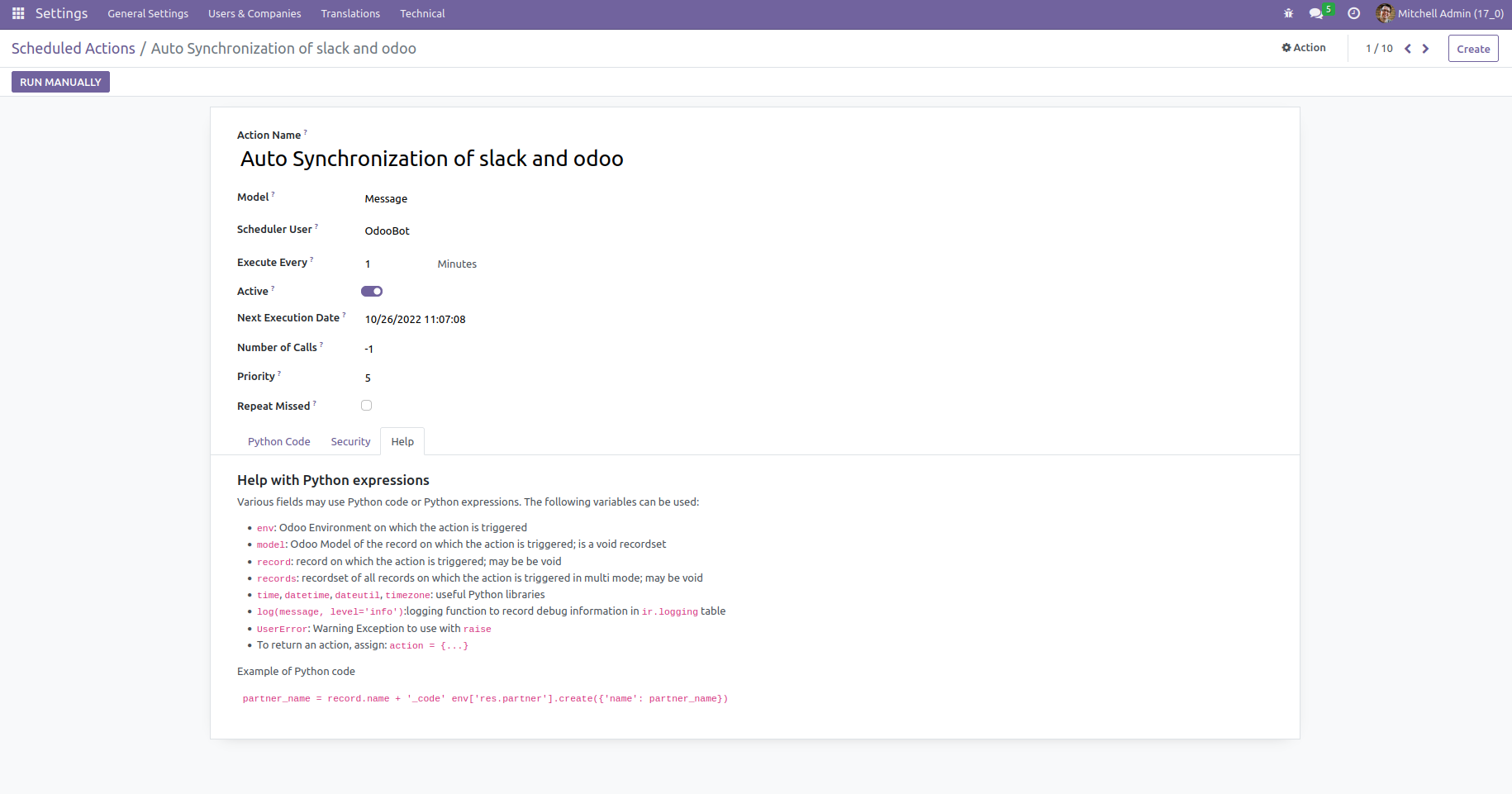1512x794 pixels.
Task: Open the Model field showing Message
Action: tap(386, 199)
